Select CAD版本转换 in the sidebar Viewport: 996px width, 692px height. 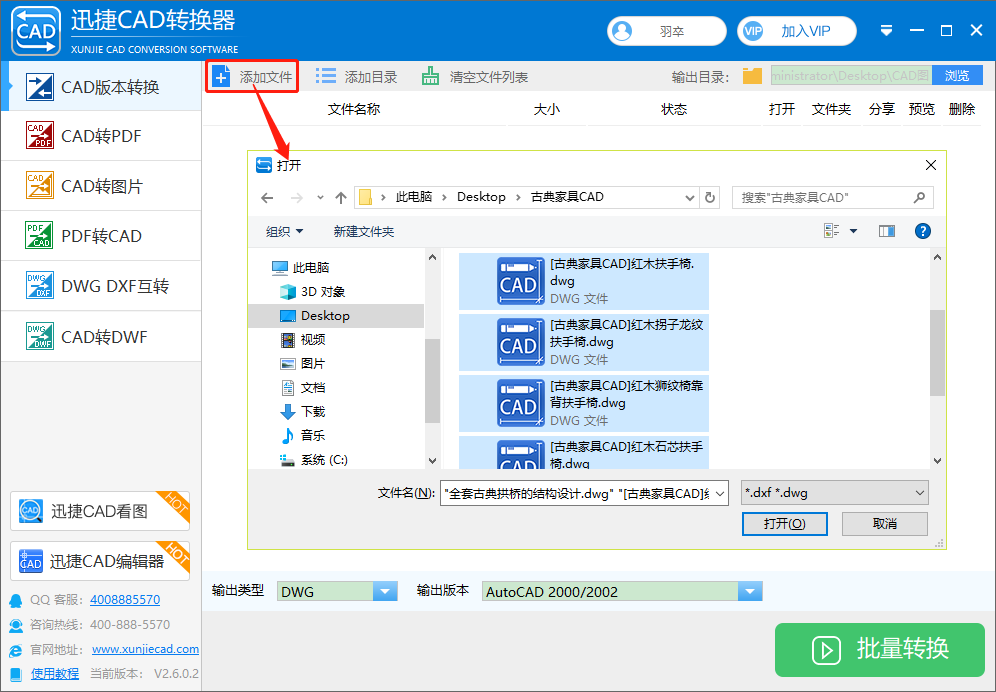click(102, 87)
